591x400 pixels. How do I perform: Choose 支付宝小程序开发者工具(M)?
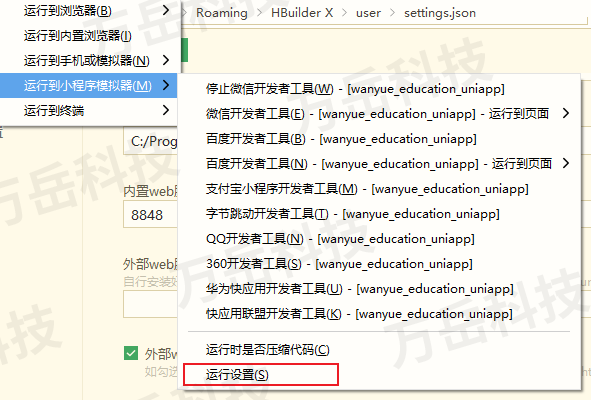coord(379,189)
